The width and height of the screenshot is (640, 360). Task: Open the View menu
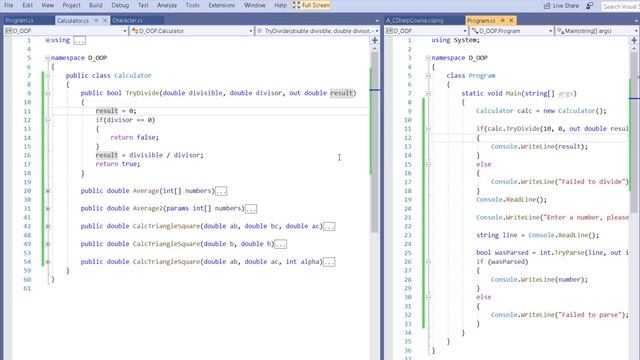47,5
